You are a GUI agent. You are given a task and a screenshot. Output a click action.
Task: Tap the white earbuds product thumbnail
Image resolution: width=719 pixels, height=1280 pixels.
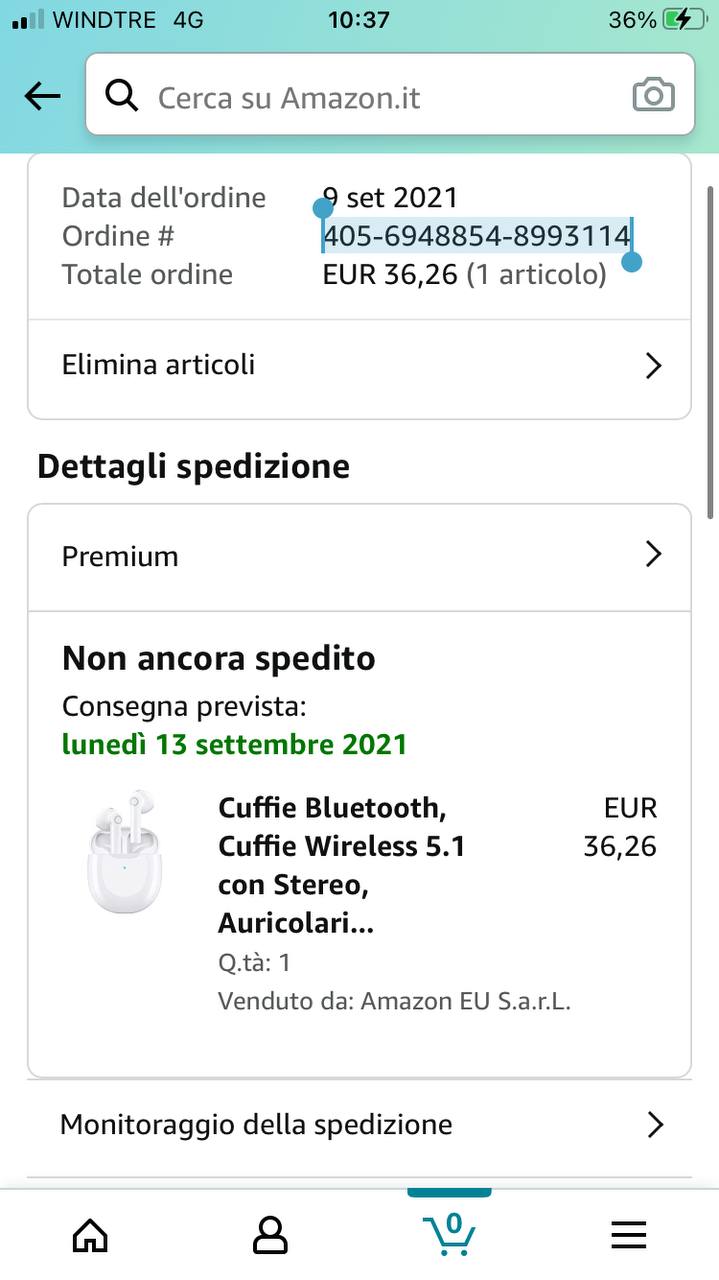coord(124,852)
